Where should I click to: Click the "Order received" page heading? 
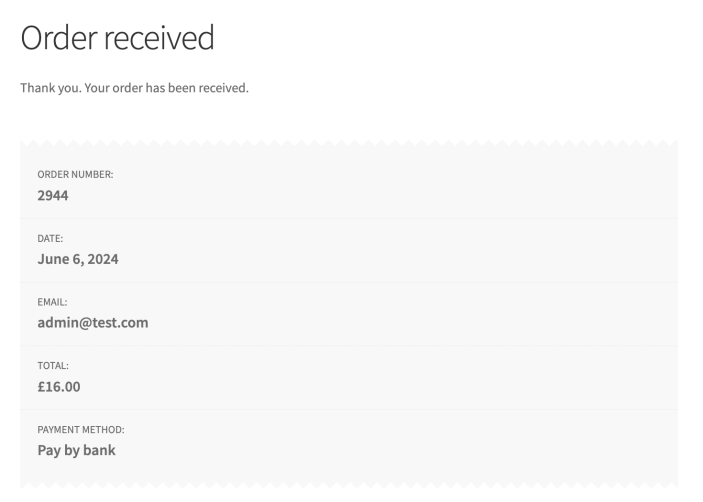click(117, 38)
